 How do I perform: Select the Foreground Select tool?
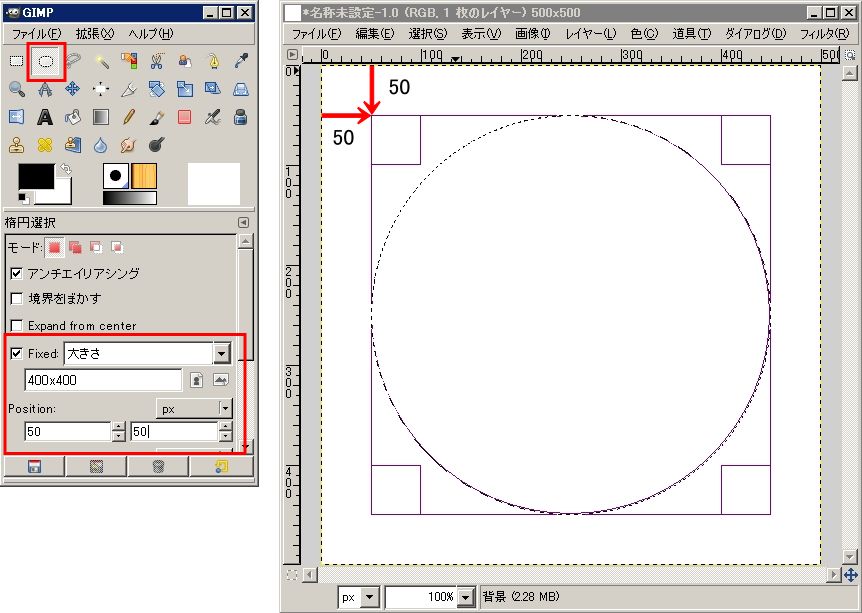185,60
